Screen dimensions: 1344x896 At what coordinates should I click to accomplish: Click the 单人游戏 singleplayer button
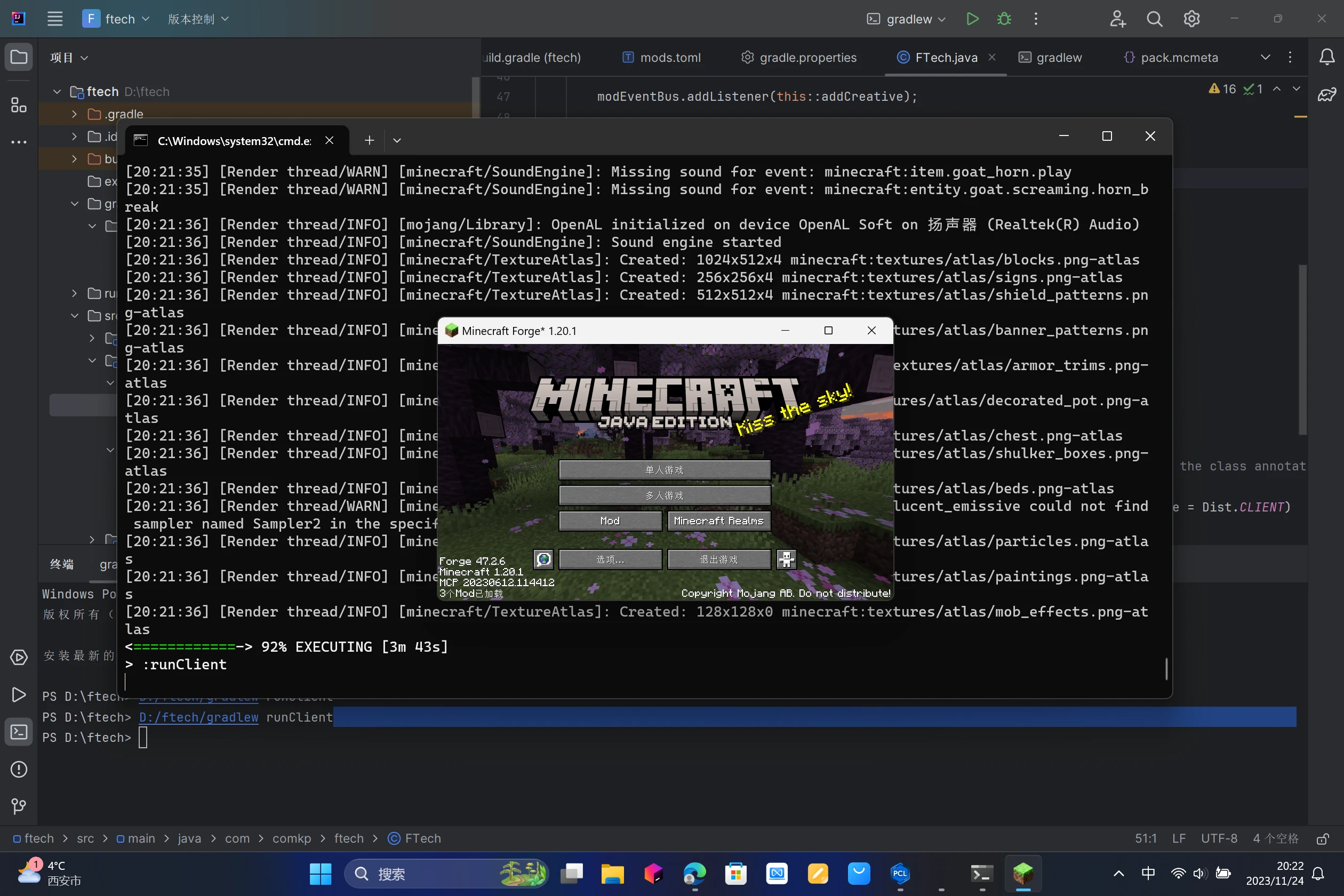click(665, 470)
